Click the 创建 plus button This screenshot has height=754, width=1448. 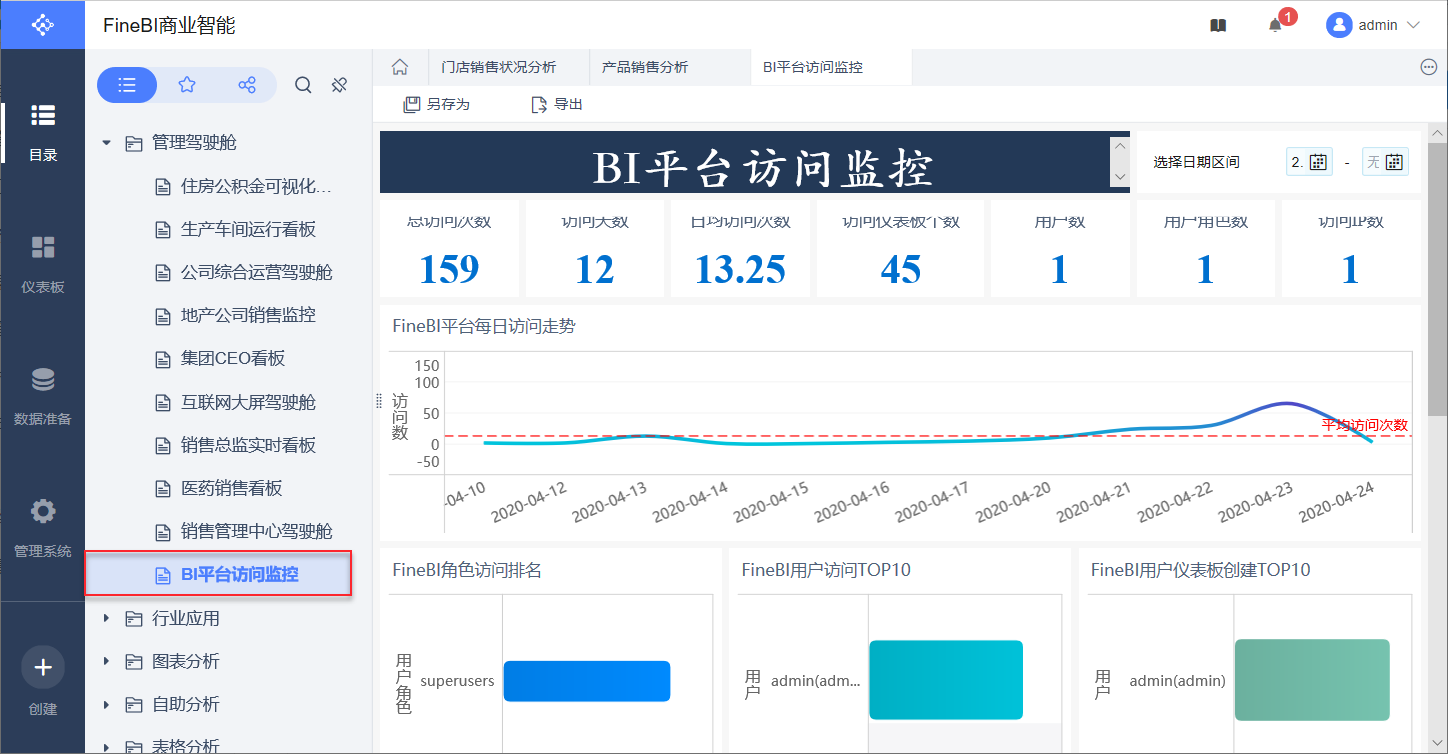click(x=43, y=668)
